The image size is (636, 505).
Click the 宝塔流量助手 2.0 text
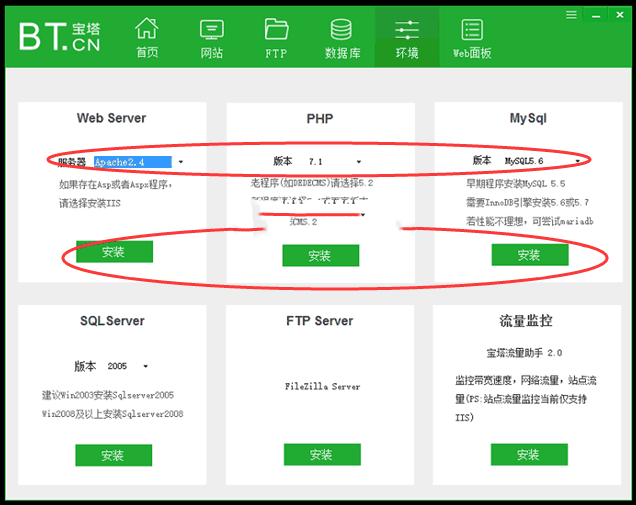point(524,353)
